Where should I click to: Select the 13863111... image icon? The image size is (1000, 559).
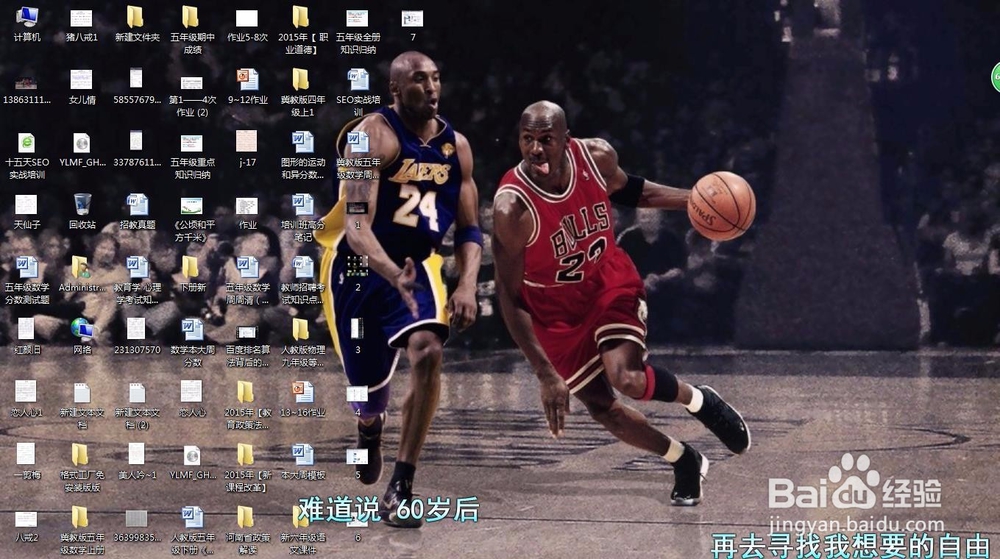[x=26, y=83]
